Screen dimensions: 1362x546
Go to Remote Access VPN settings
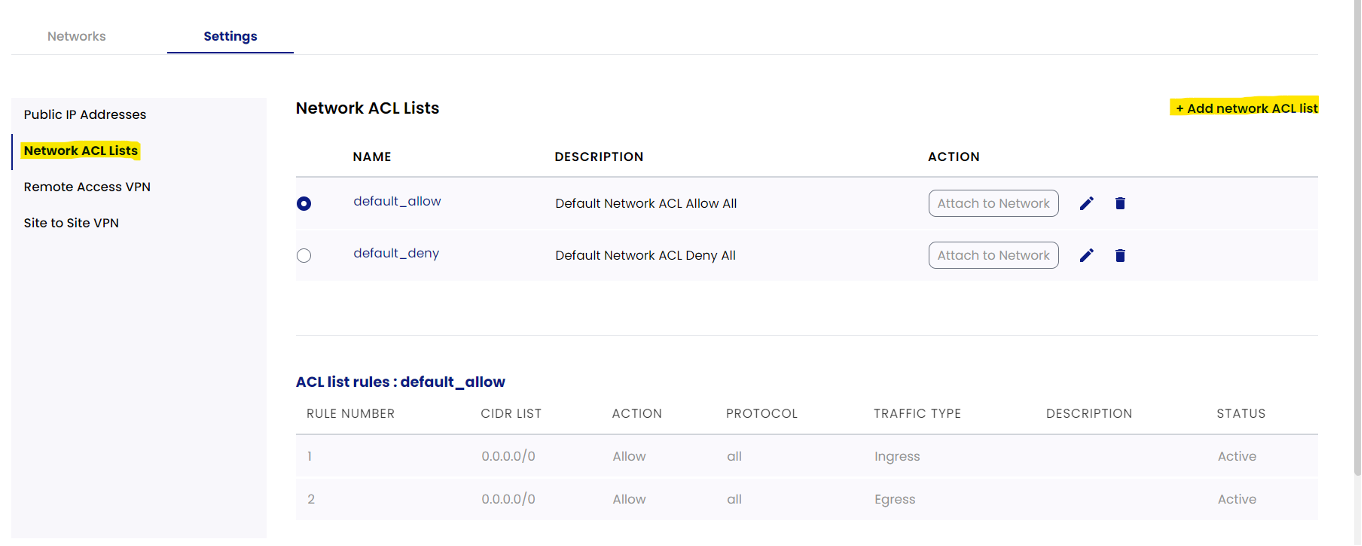[x=87, y=187]
